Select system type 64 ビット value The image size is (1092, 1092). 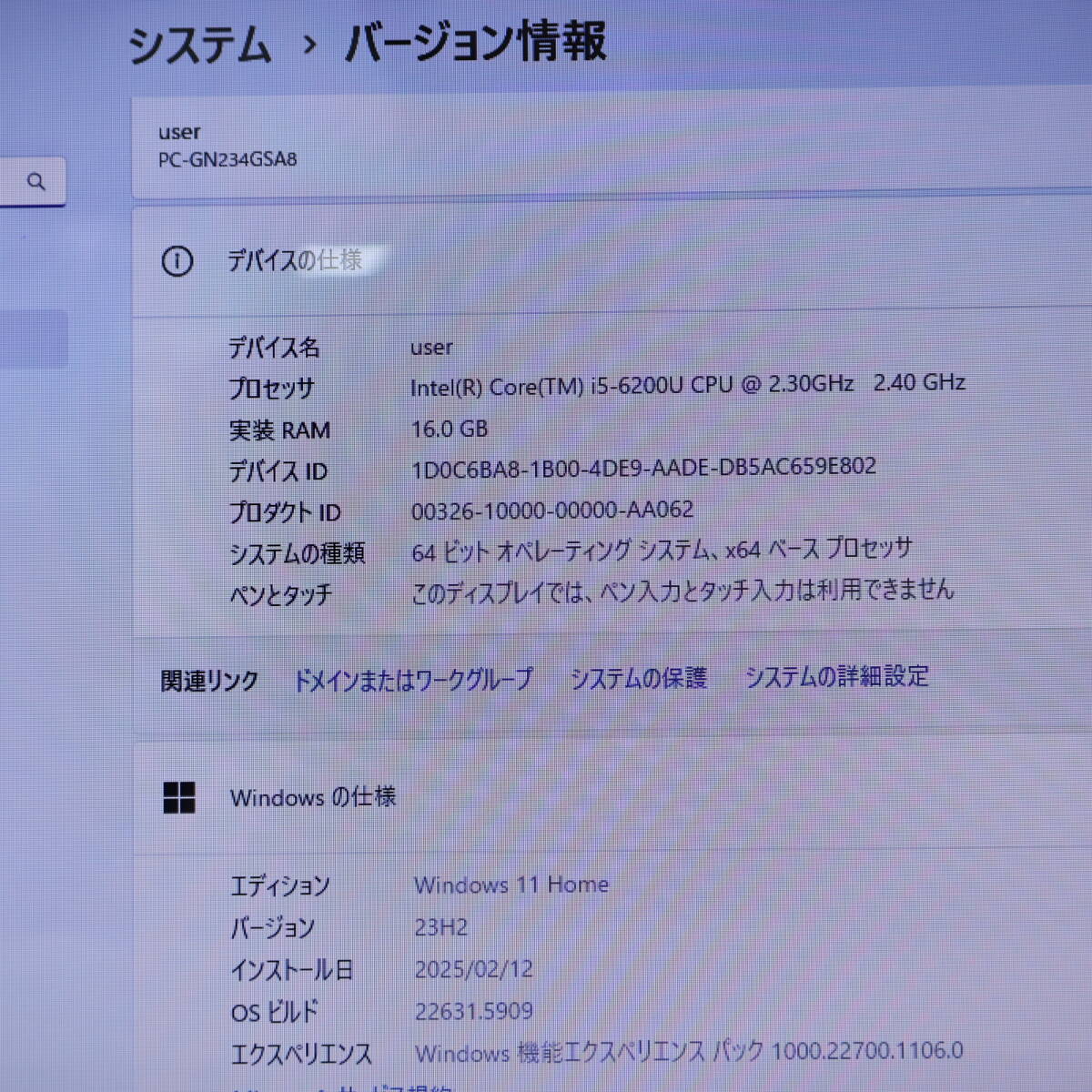point(662,551)
